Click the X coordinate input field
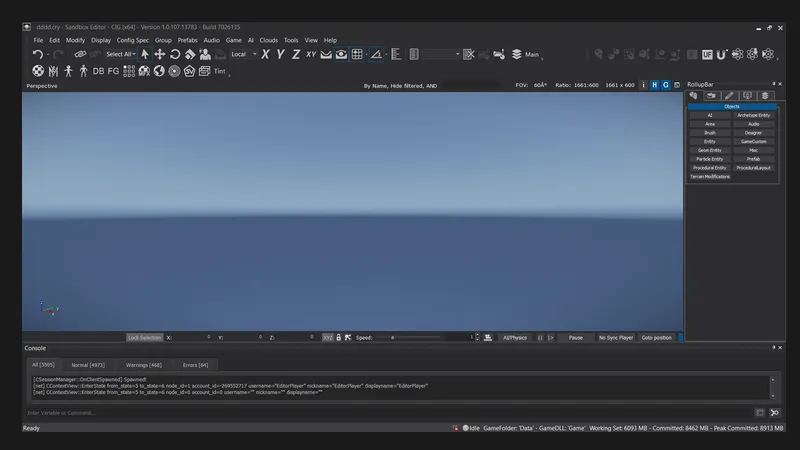 click(x=192, y=338)
